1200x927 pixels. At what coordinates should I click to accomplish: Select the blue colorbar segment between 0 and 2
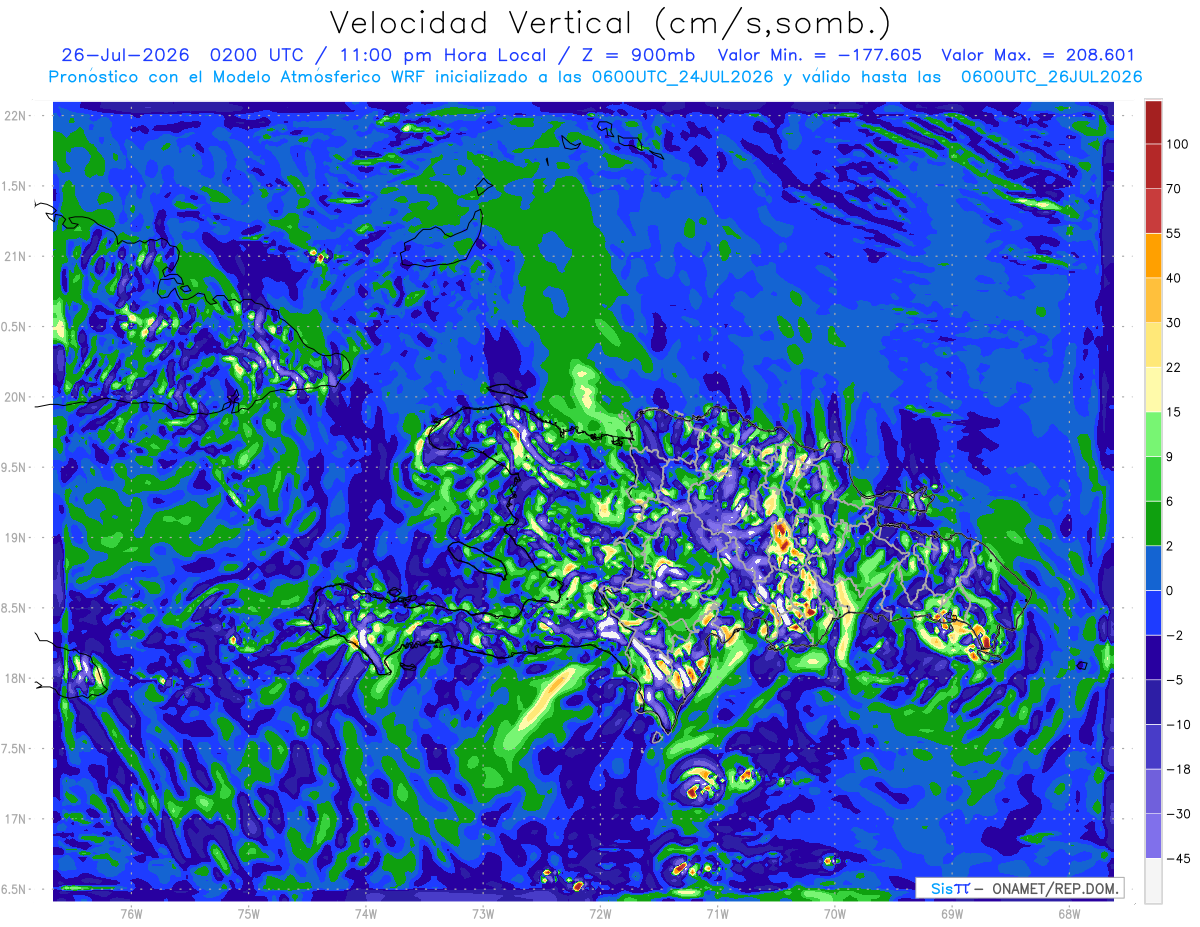point(1153,568)
